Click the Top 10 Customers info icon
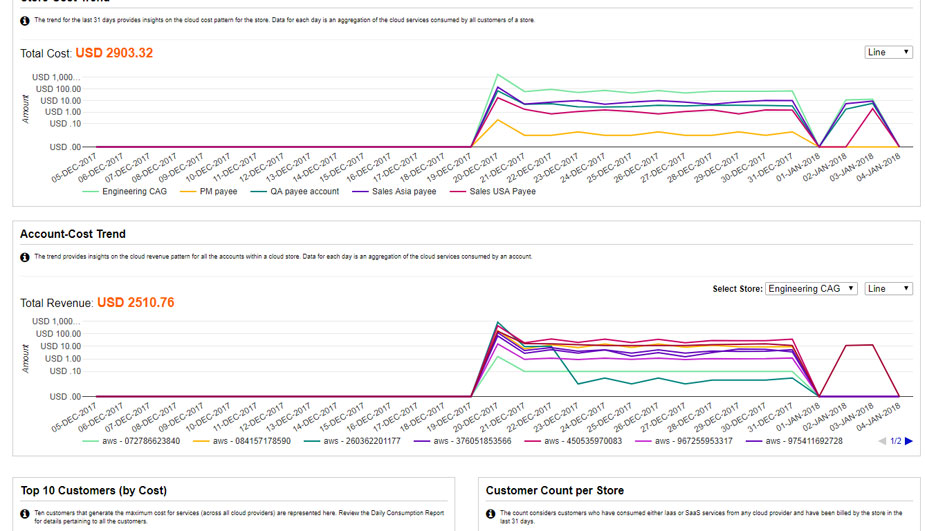The image size is (925, 531). click(25, 514)
